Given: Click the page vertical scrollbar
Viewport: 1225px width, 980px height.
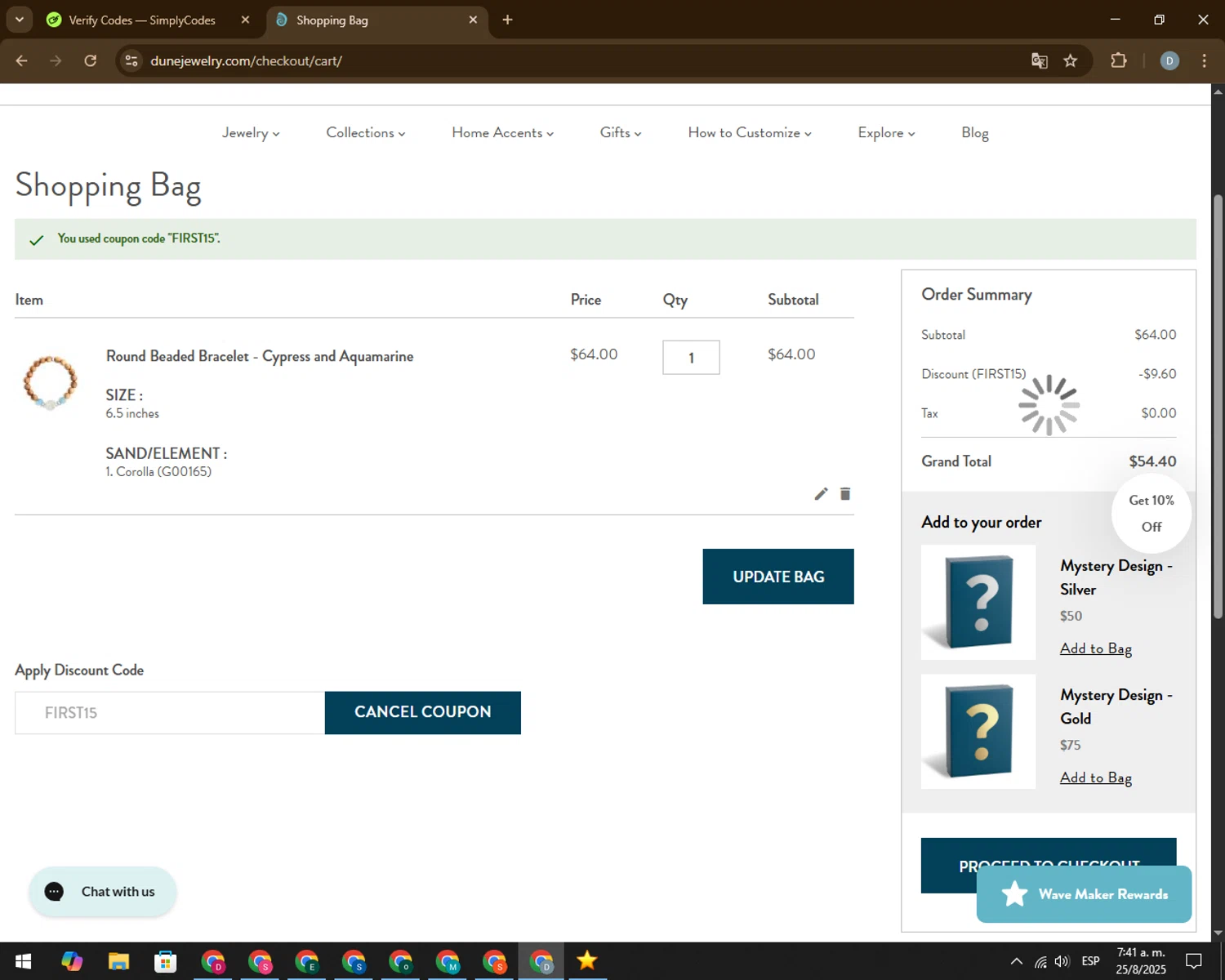Looking at the screenshot, I should coord(1218,407).
